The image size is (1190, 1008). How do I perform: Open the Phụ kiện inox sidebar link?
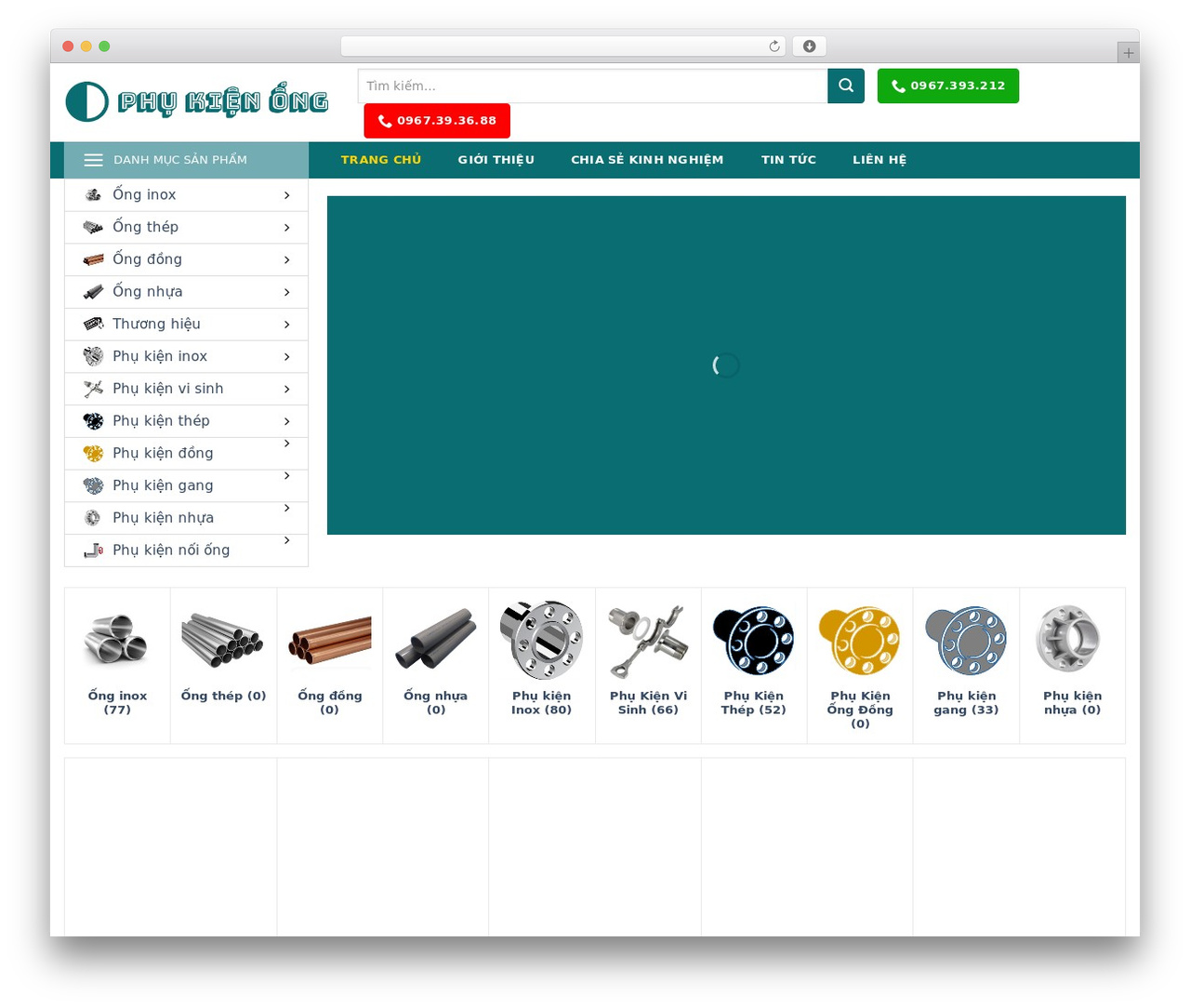tap(160, 356)
